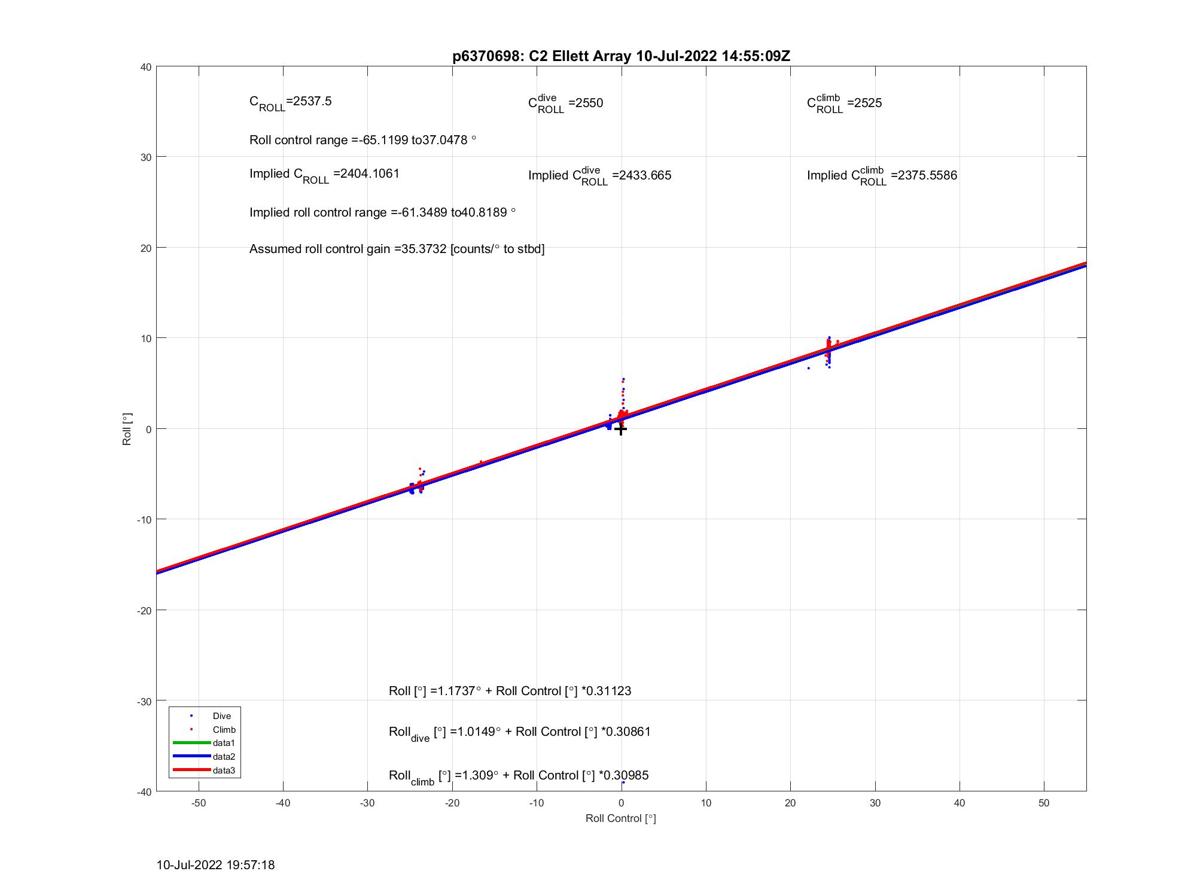The width and height of the screenshot is (1200, 889).
Task: Click the black plus marker at the origin
Action: click(621, 429)
